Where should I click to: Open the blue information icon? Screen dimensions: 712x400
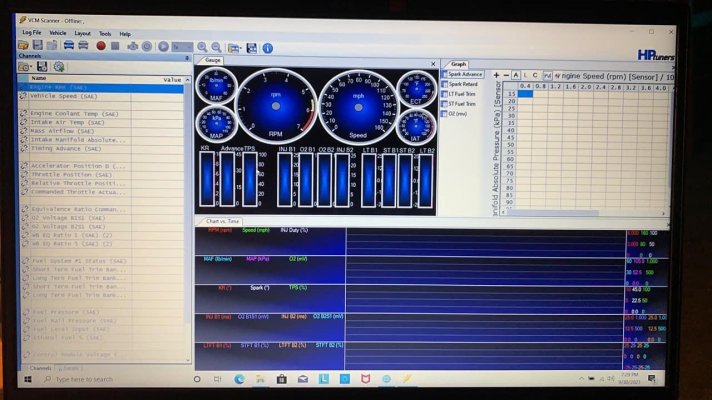pos(267,48)
